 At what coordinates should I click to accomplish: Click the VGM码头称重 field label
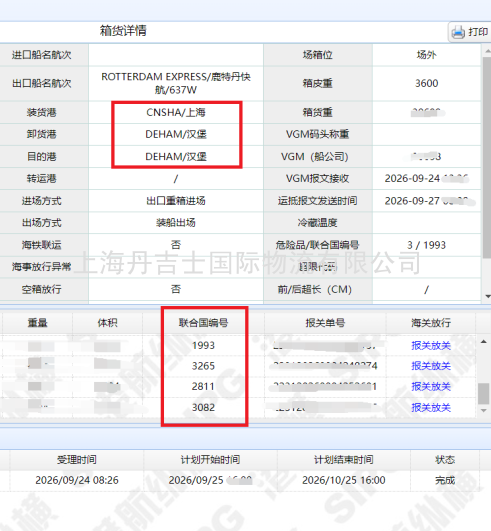pyautogui.click(x=318, y=134)
